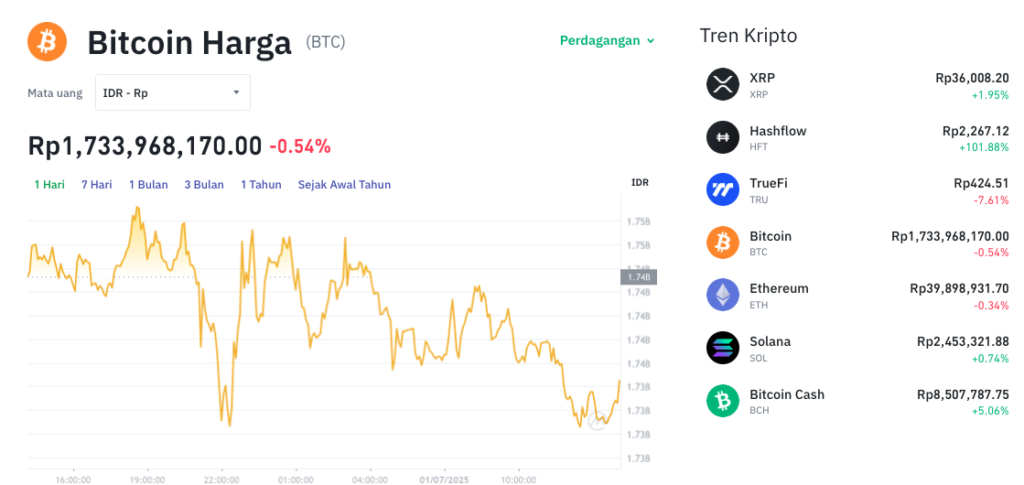Click the Bitcoin Cash name link
This screenshot has width=1024, height=485.
tap(787, 394)
